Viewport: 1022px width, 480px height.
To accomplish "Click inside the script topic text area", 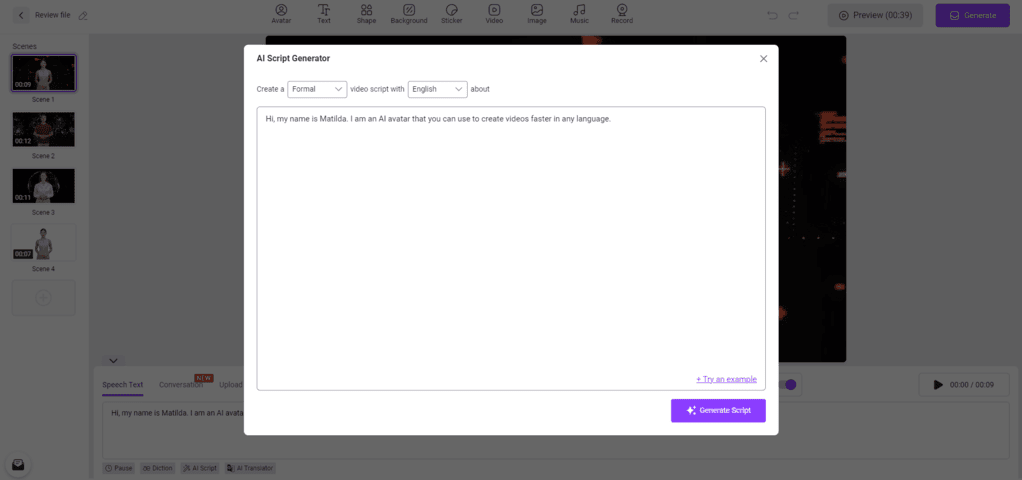I will 511,248.
